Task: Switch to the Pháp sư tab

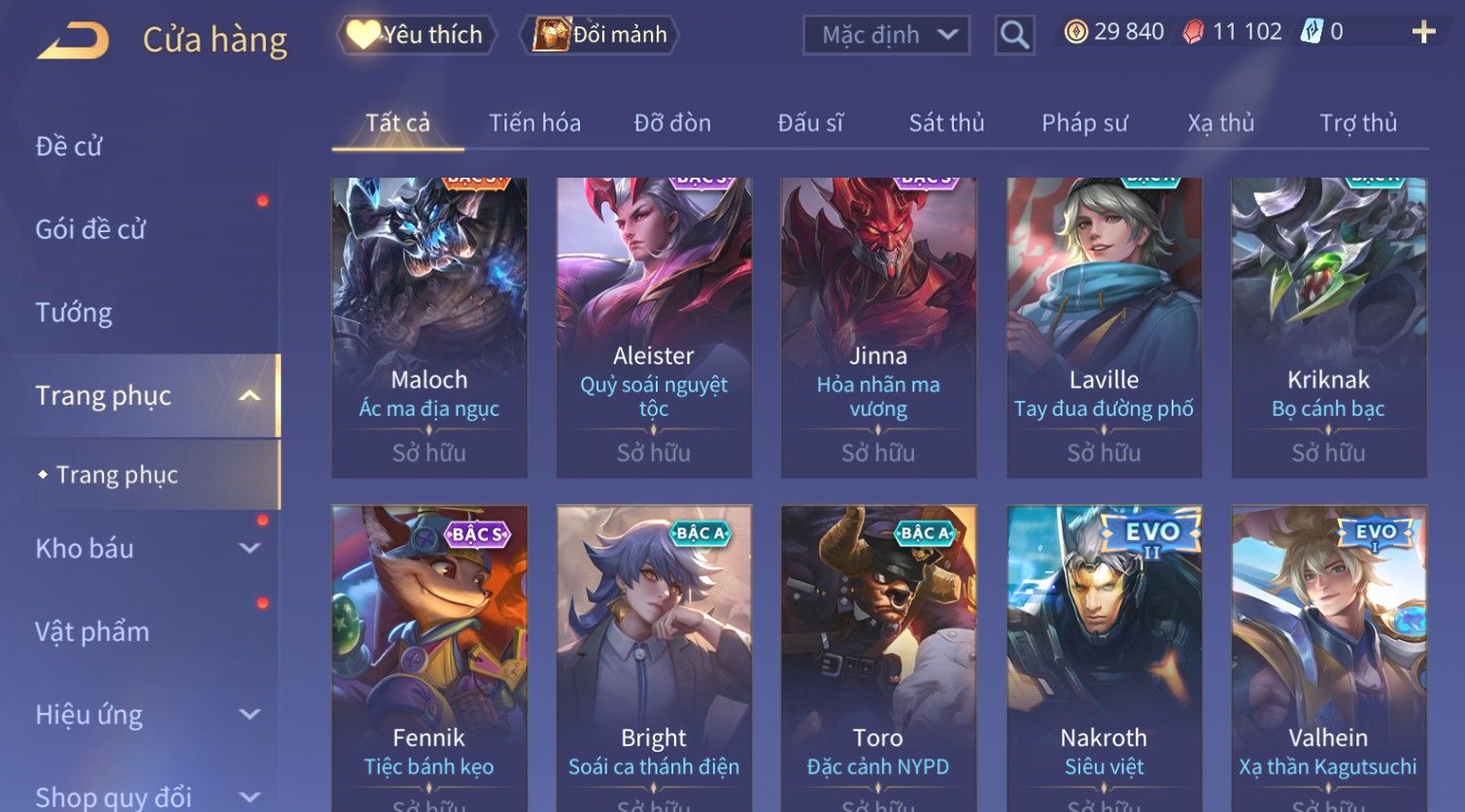Action: (x=1084, y=123)
